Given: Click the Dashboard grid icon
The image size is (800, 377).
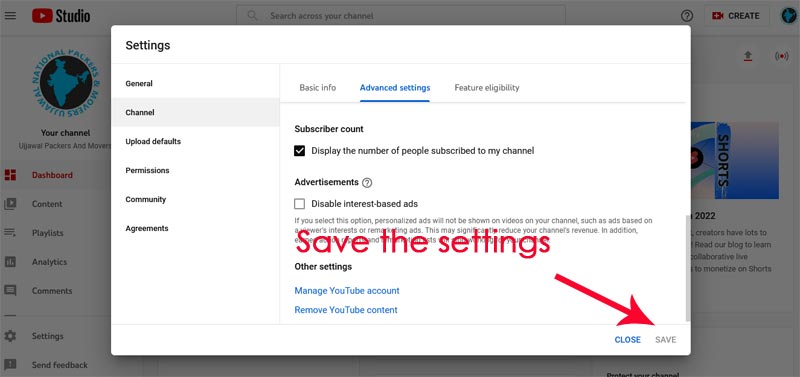Looking at the screenshot, I should [x=10, y=175].
